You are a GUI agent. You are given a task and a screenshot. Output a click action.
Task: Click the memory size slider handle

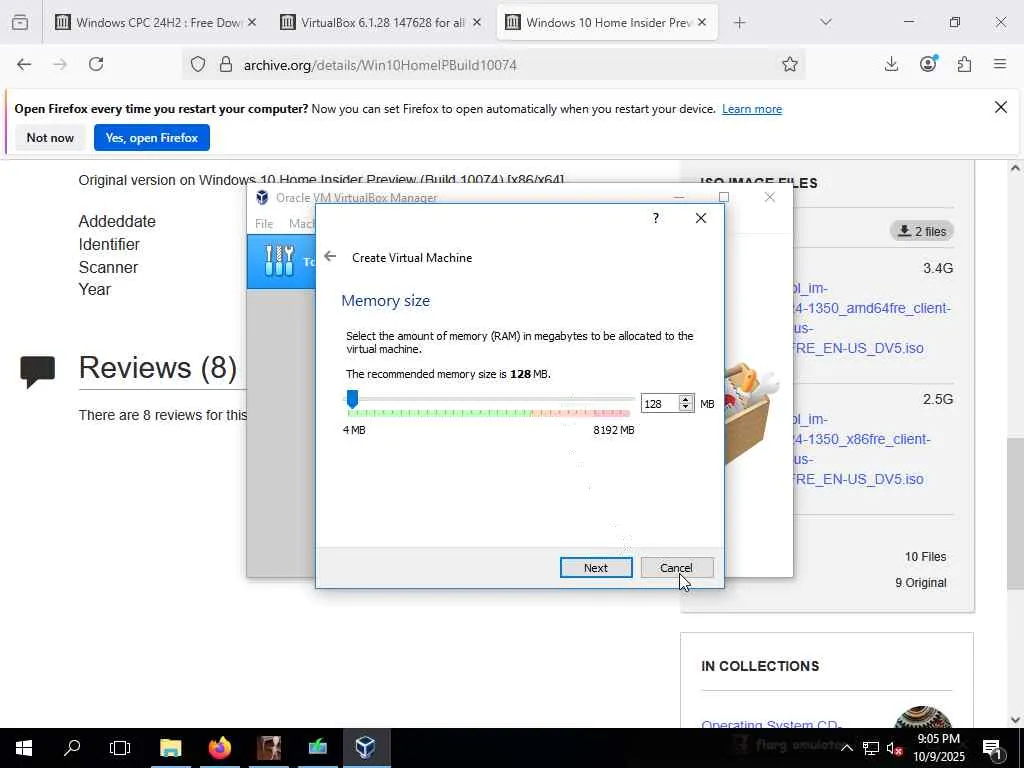click(352, 398)
